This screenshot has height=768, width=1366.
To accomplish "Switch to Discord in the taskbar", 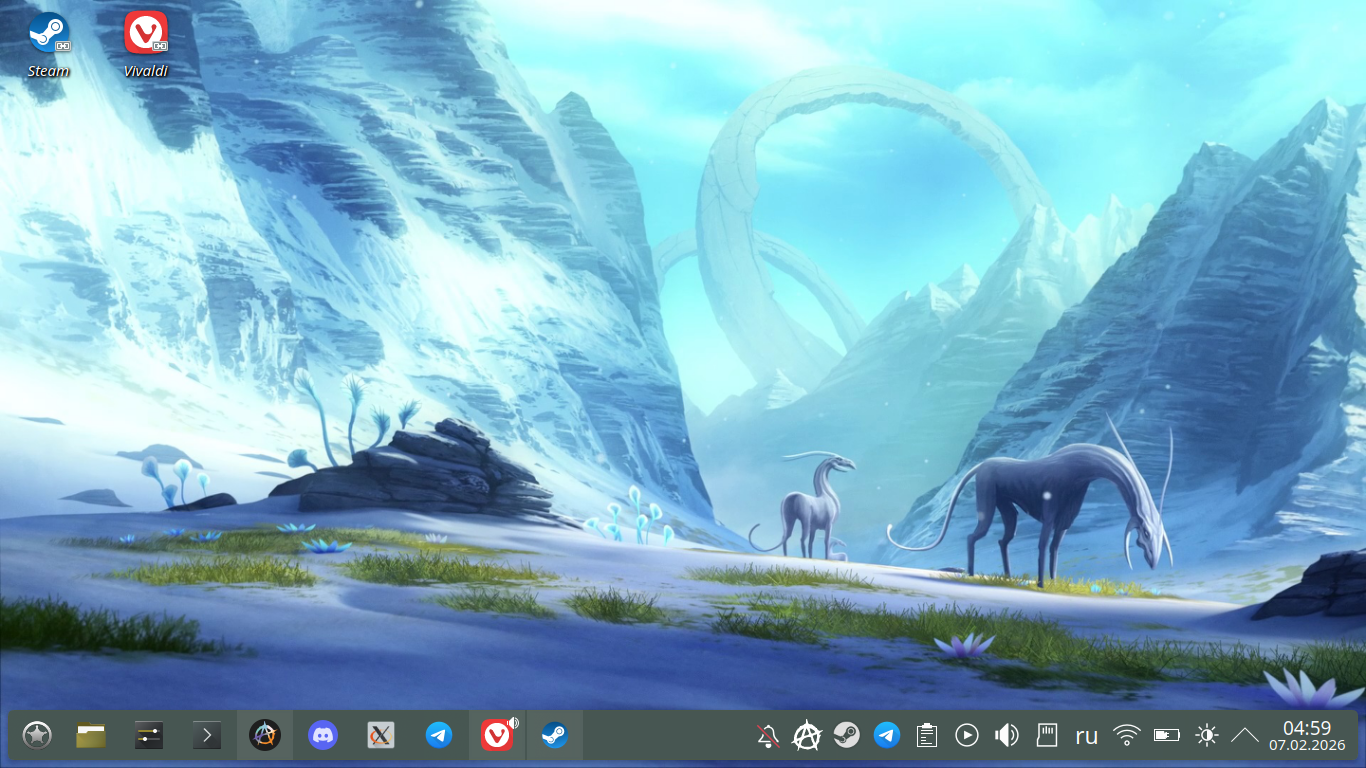I will point(323,736).
